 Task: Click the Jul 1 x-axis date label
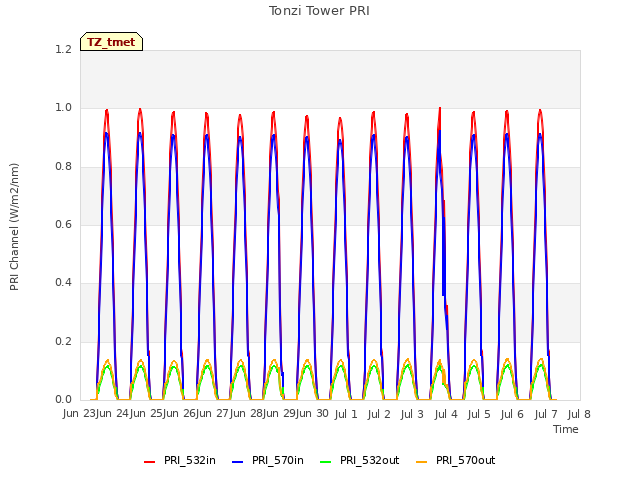(346, 414)
